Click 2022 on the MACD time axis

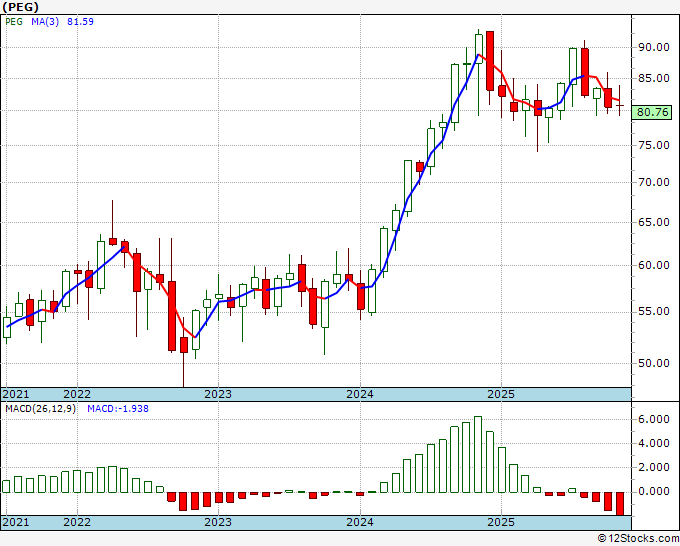pyautogui.click(x=77, y=522)
